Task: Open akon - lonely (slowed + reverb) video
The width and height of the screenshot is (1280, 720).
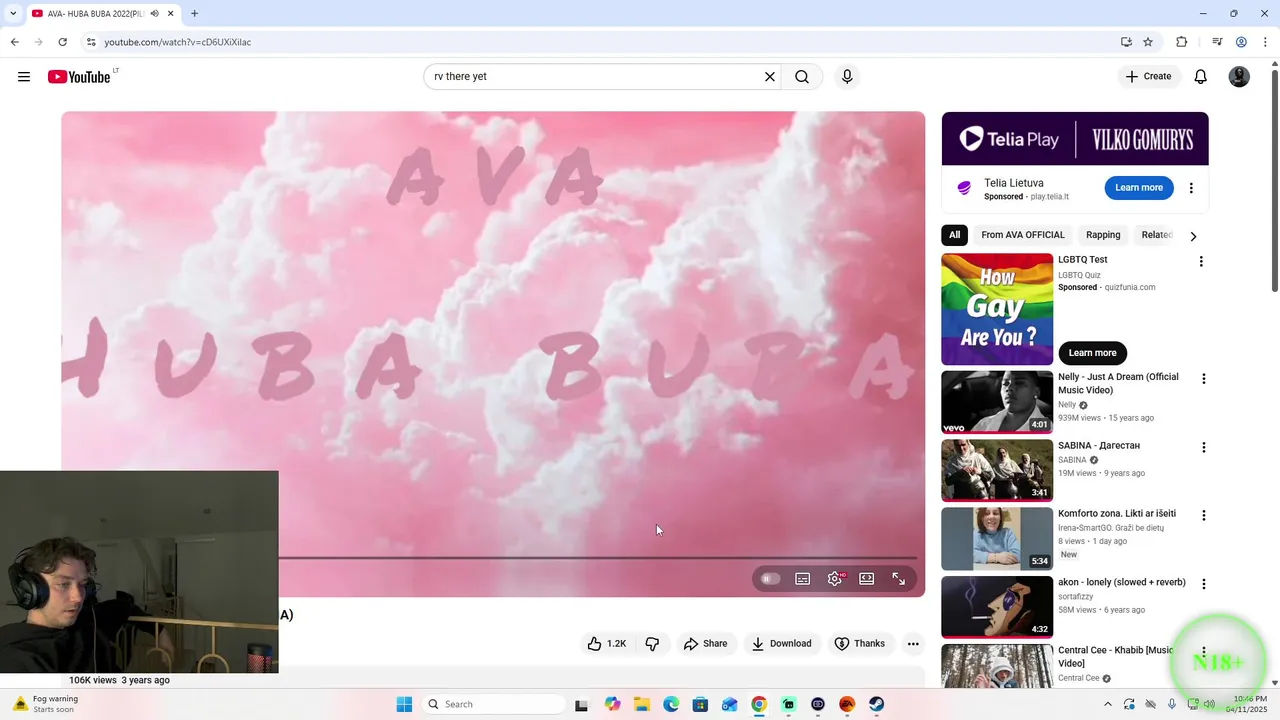Action: tap(997, 606)
